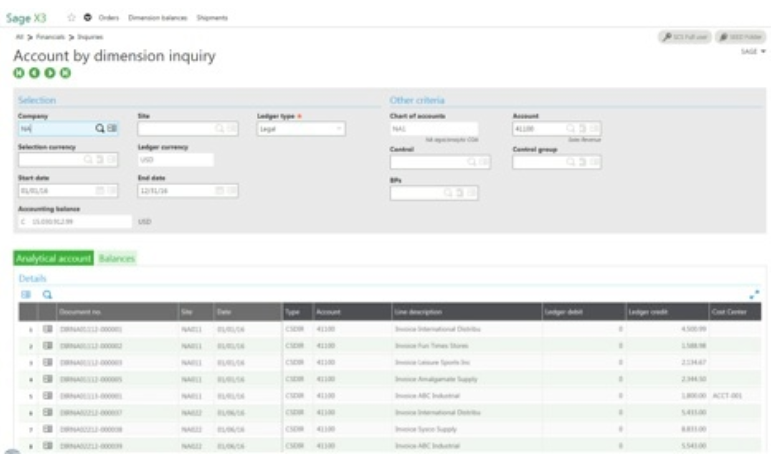The width and height of the screenshot is (775, 457).
Task: Click the Invoice Fun Times Stores description
Action: [x=431, y=346]
